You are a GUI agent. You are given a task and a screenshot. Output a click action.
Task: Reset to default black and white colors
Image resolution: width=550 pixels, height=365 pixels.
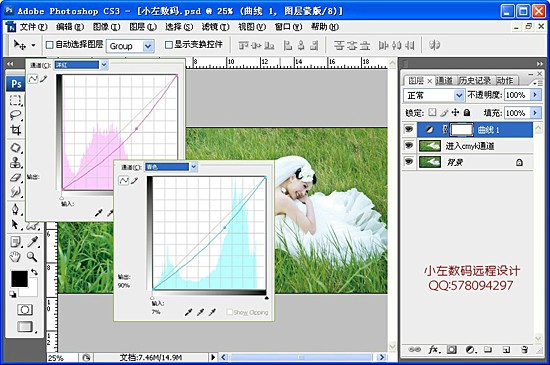point(13,294)
